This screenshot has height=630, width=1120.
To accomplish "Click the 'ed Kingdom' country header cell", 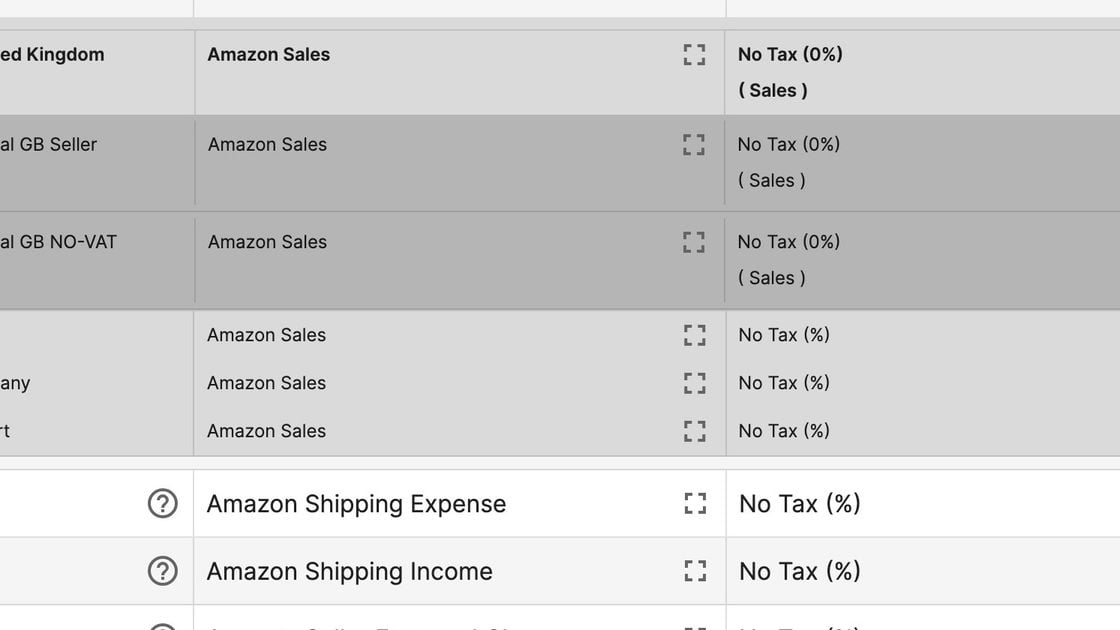I will pyautogui.click(x=96, y=72).
